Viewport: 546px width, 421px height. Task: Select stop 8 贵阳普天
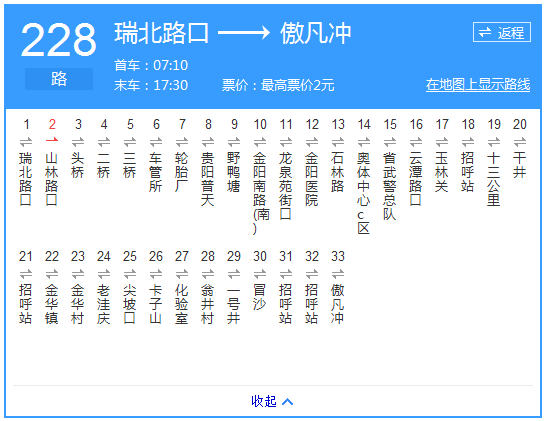pos(208,179)
